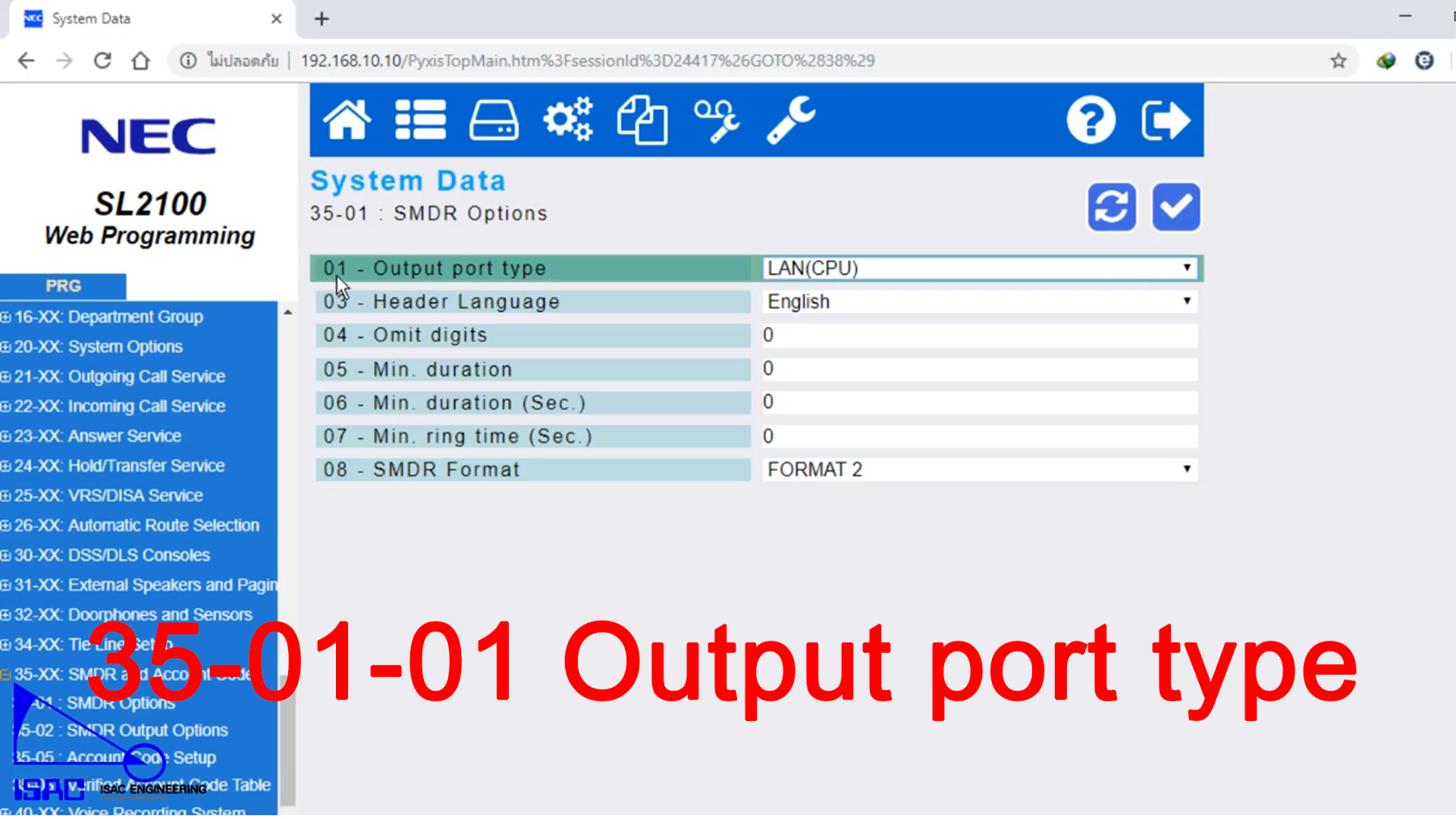Click the copy data icon
This screenshot has height=819, width=1456.
pyautogui.click(x=642, y=119)
